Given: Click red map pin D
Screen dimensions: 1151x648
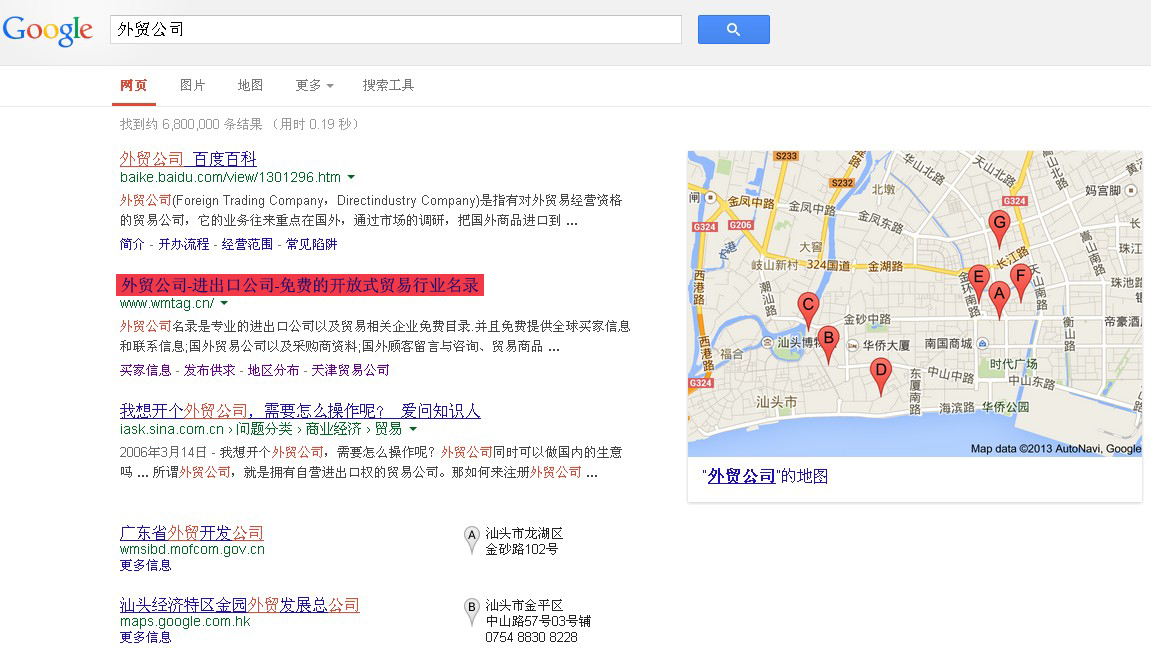Looking at the screenshot, I should click(x=880, y=373).
